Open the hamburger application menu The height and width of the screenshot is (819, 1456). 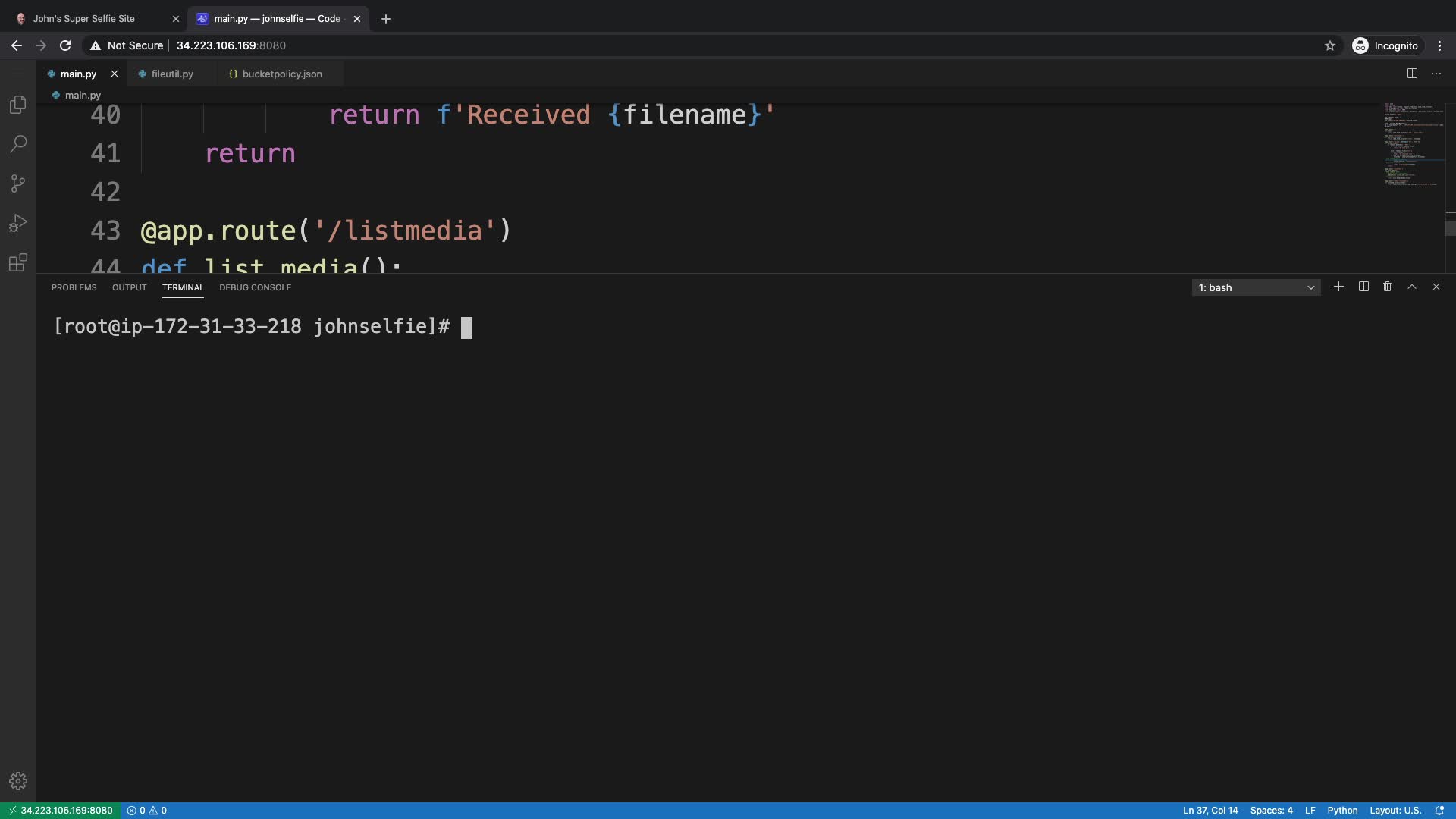[x=18, y=74]
